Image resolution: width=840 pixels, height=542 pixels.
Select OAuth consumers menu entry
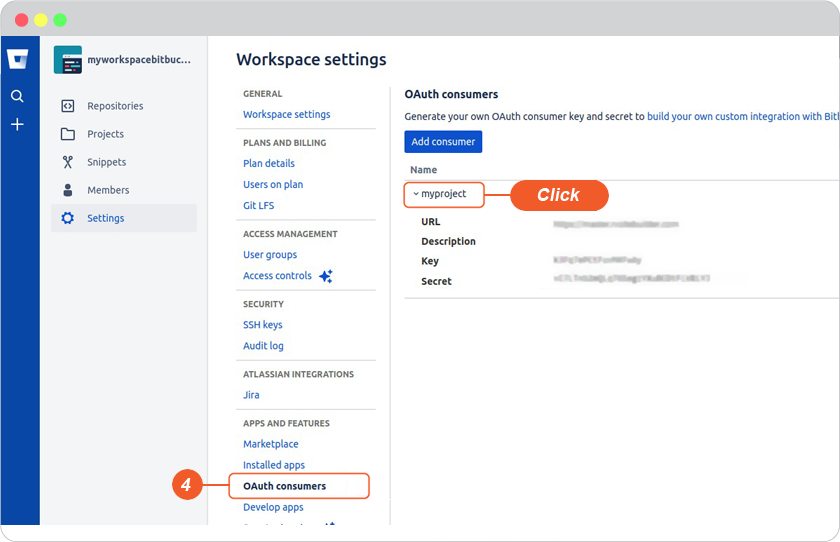[x=284, y=486]
